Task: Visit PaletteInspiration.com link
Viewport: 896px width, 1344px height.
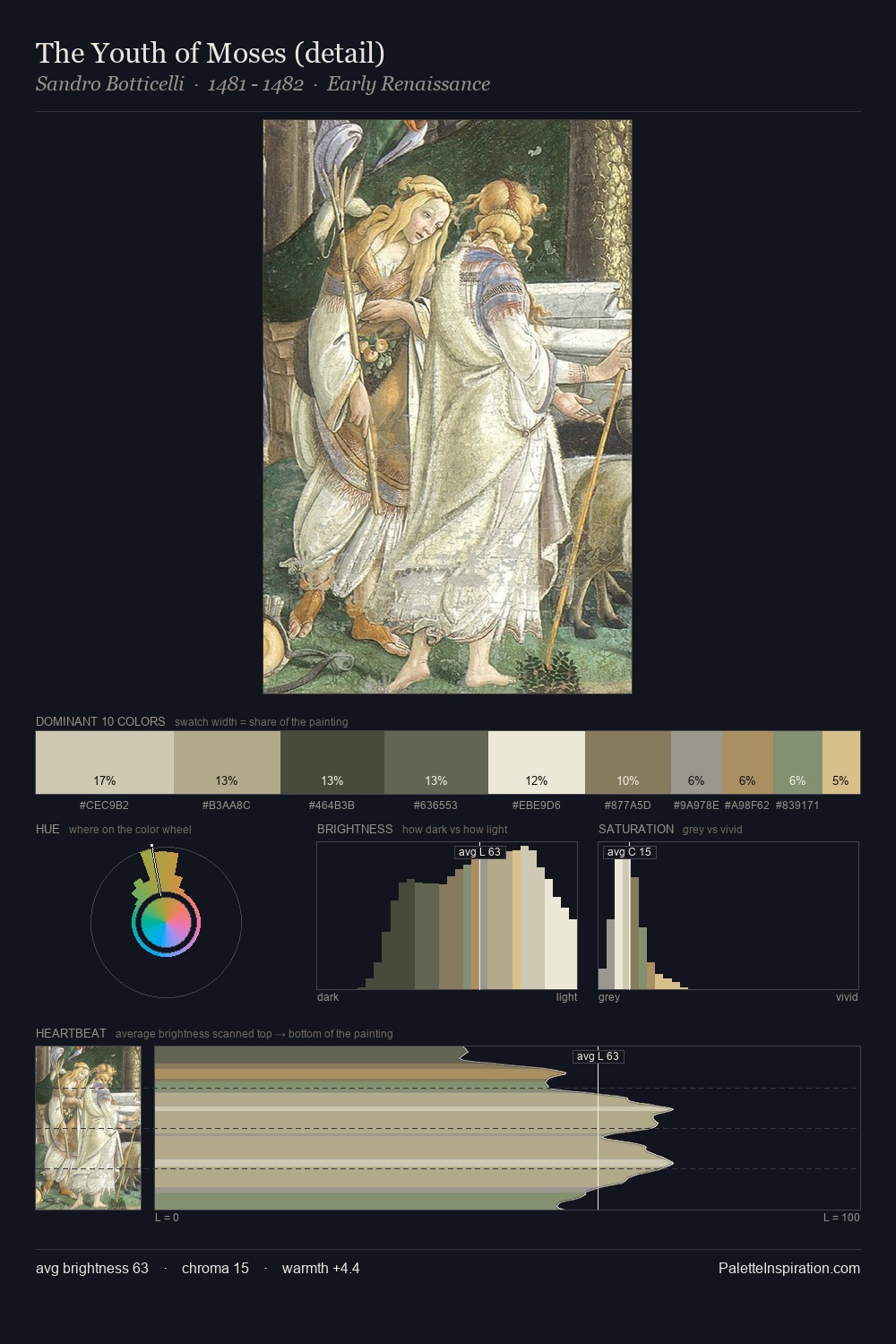Action: pos(789,1268)
